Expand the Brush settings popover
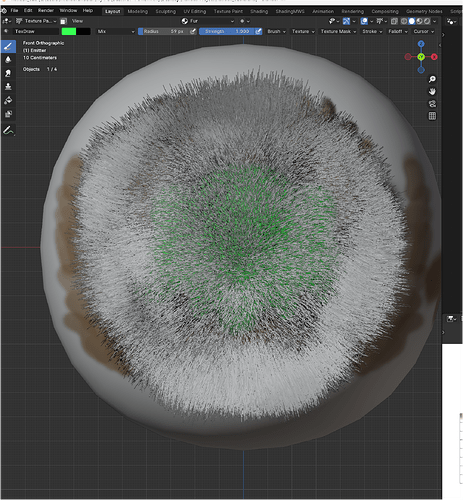 pos(276,31)
